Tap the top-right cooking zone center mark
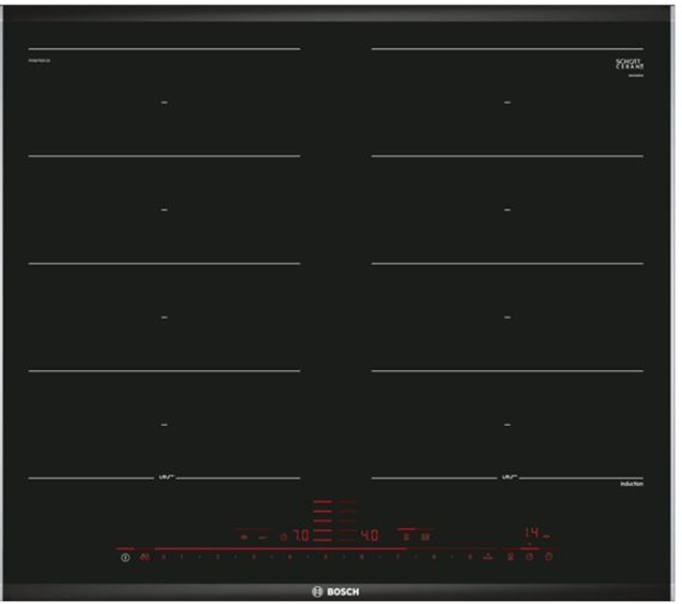The width and height of the screenshot is (682, 604). (x=507, y=102)
